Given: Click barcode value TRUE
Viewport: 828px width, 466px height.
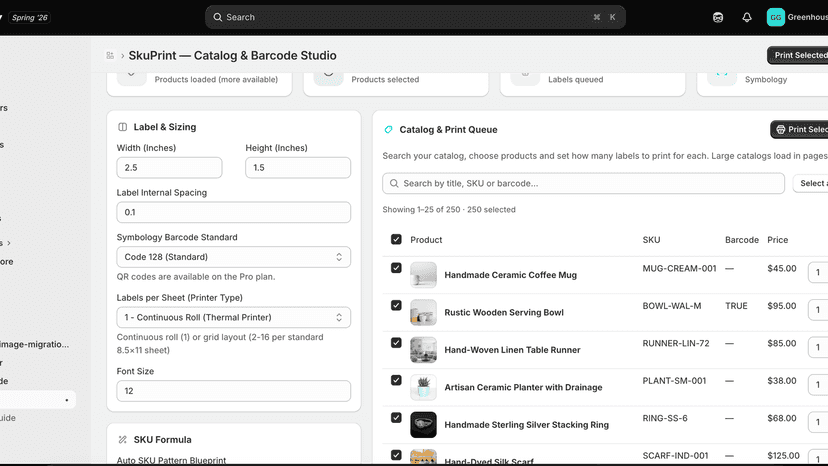Looking at the screenshot, I should pos(736,306).
